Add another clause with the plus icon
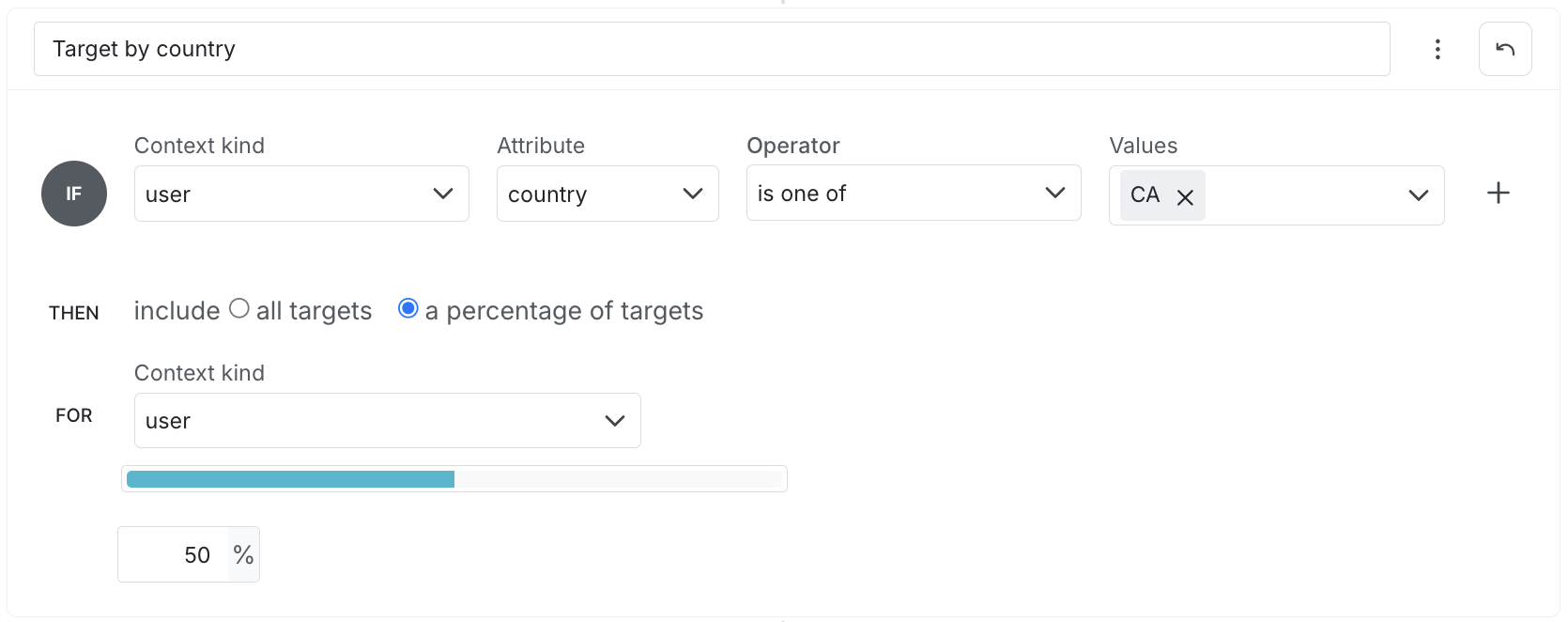The height and width of the screenshot is (622, 1568). (1499, 193)
